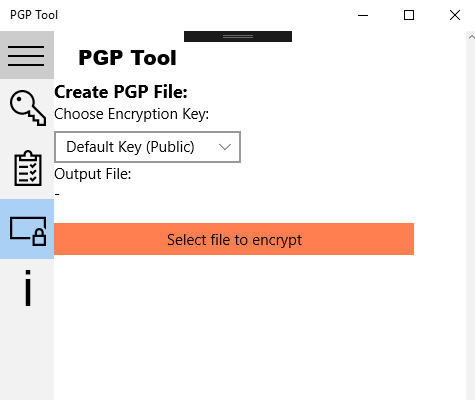Open the clipboard checklist page
This screenshot has height=400, width=475.
(x=27, y=168)
